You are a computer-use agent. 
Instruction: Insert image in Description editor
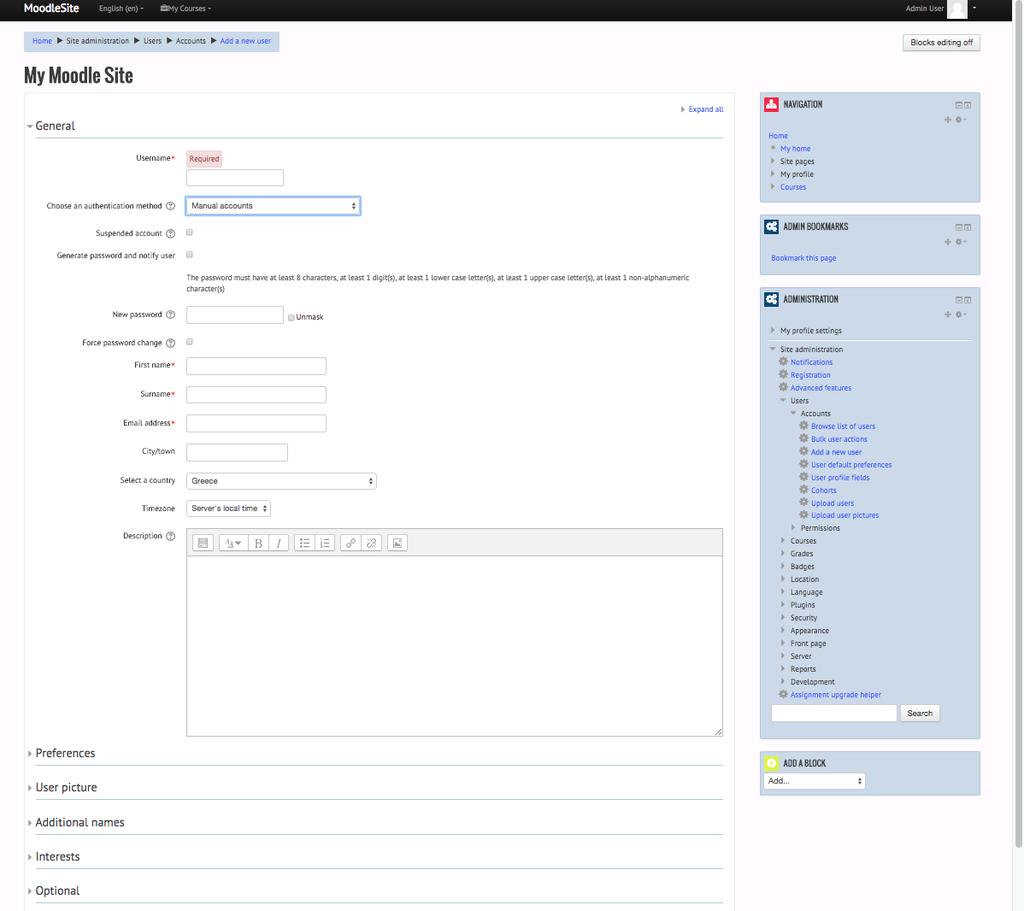(x=397, y=543)
